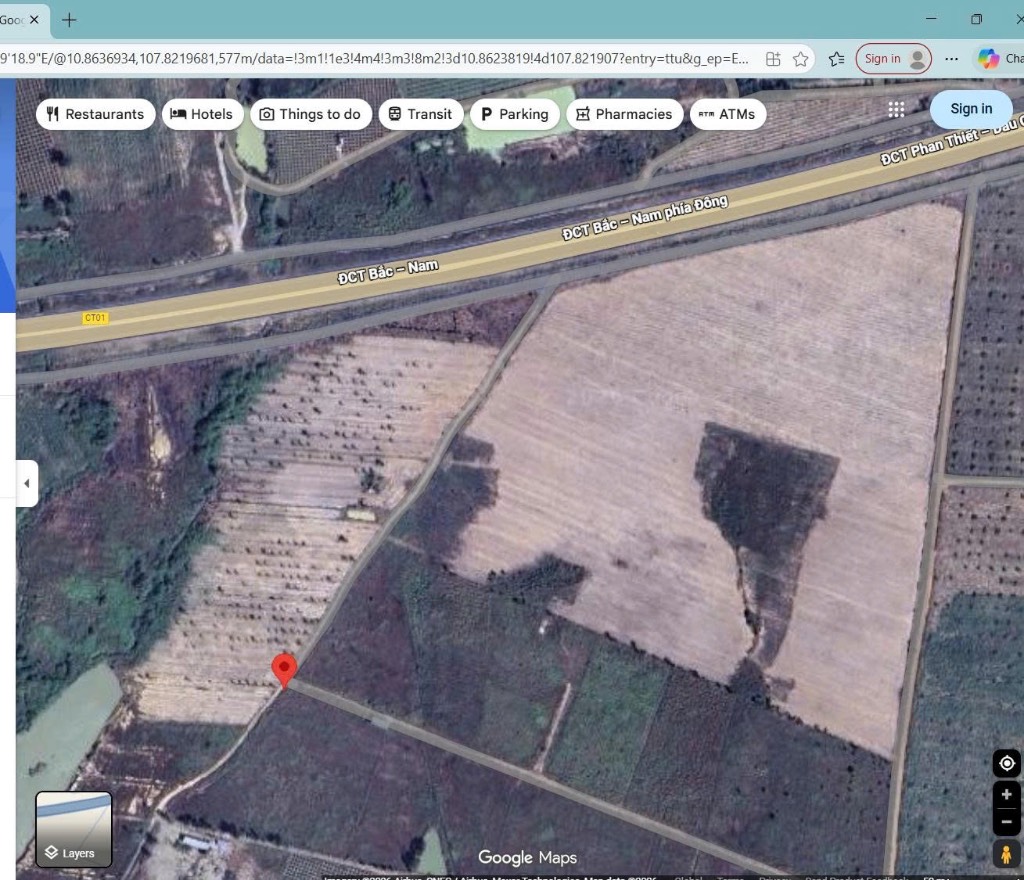Show Parking locations
The width and height of the screenshot is (1024, 880).
(x=515, y=114)
